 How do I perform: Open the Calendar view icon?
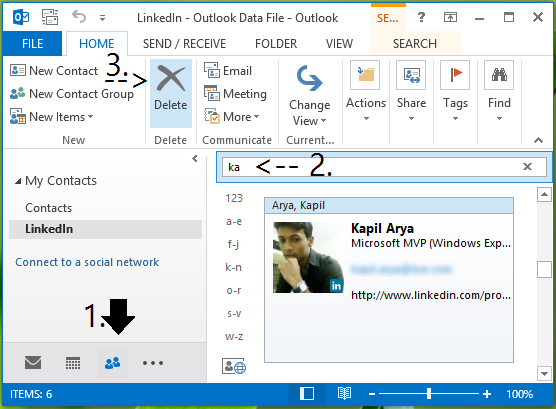[73, 363]
